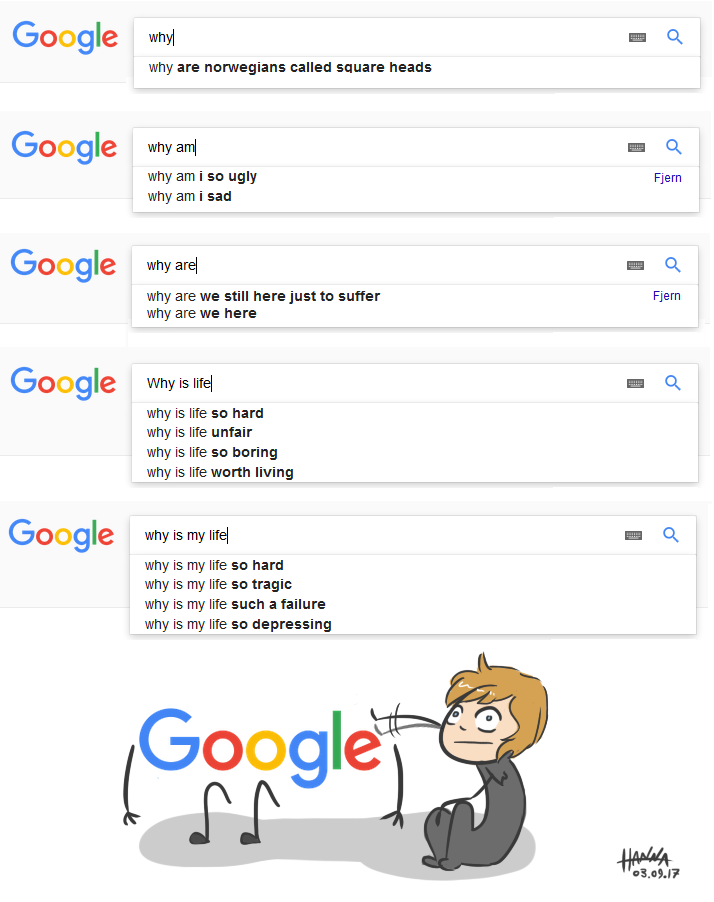Screen dimensions: 714x902
Task: Pick the 'why am i sad' suggestion
Action: (x=190, y=197)
